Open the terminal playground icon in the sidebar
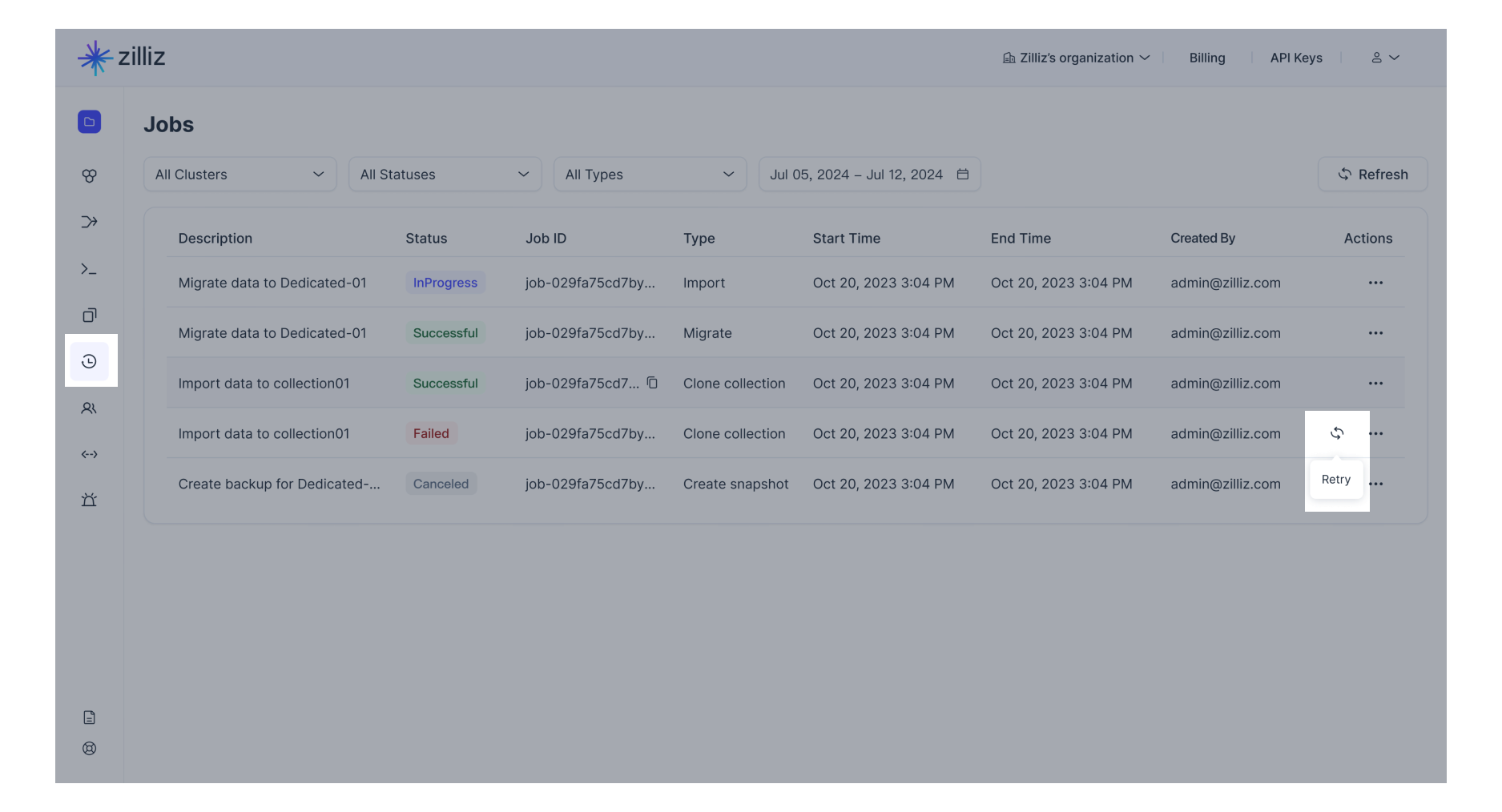 [x=89, y=269]
